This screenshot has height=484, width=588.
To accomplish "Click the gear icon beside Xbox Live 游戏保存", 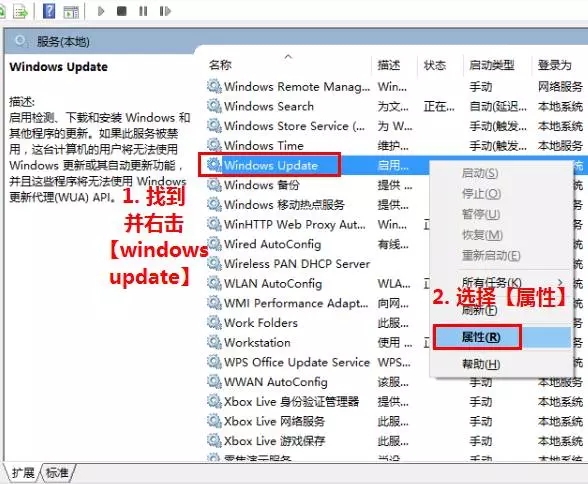I will click(x=214, y=441).
